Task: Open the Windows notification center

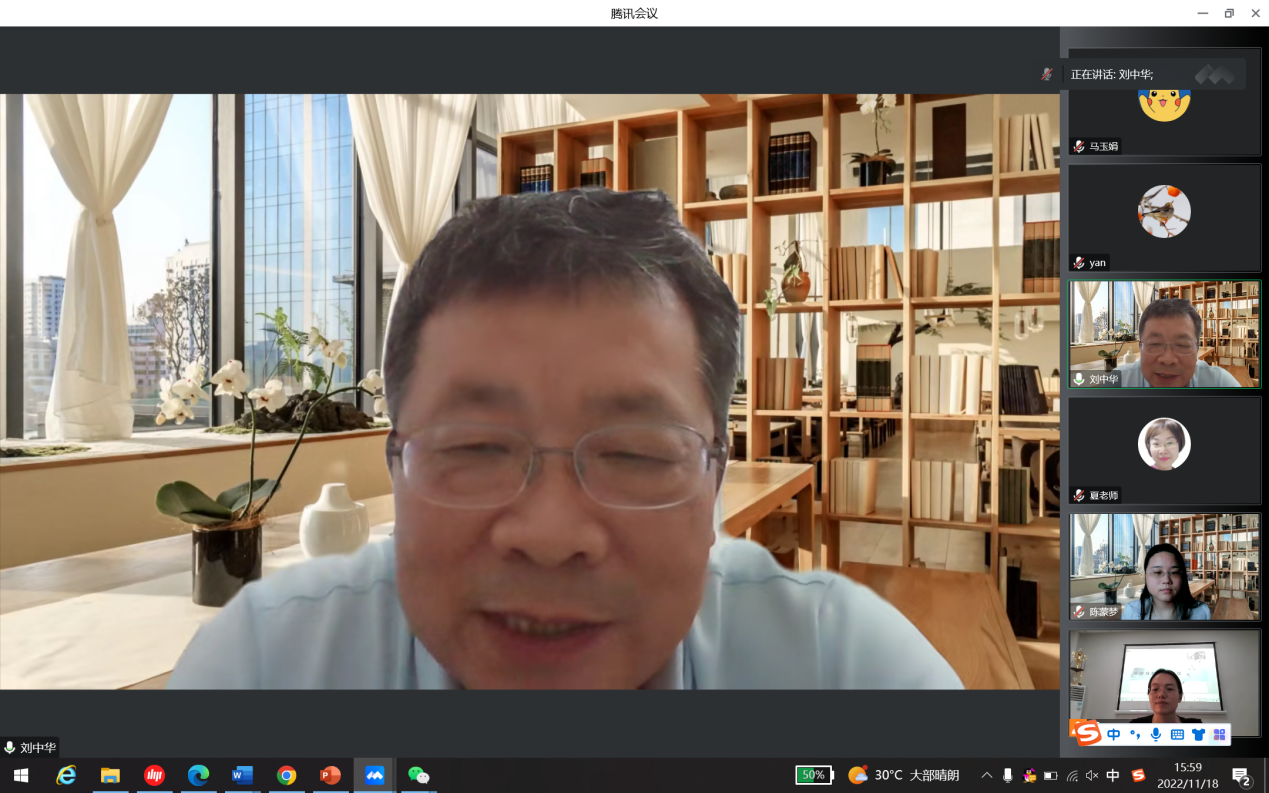Action: coord(1241,776)
